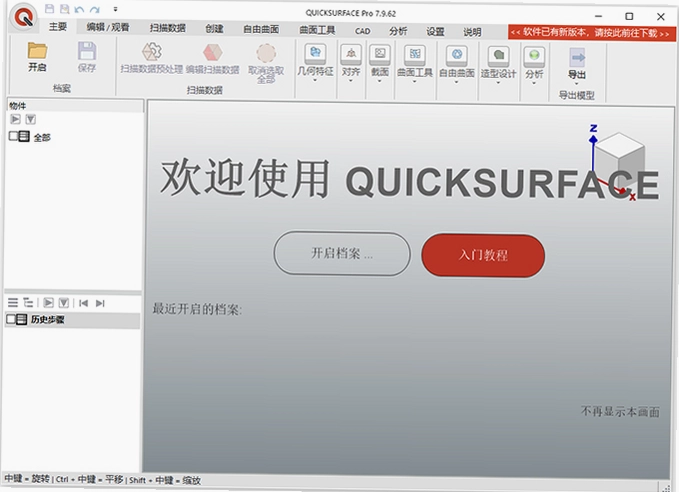Toggle the 全部 checkbox in object tree
679x492 pixels.
pos(13,136)
